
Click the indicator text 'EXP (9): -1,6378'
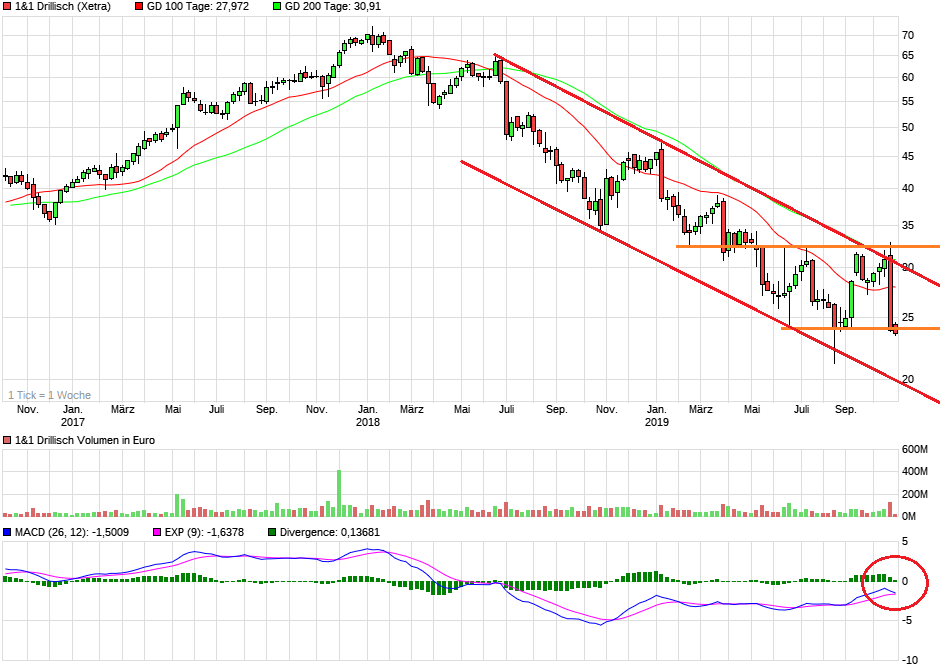(204, 532)
